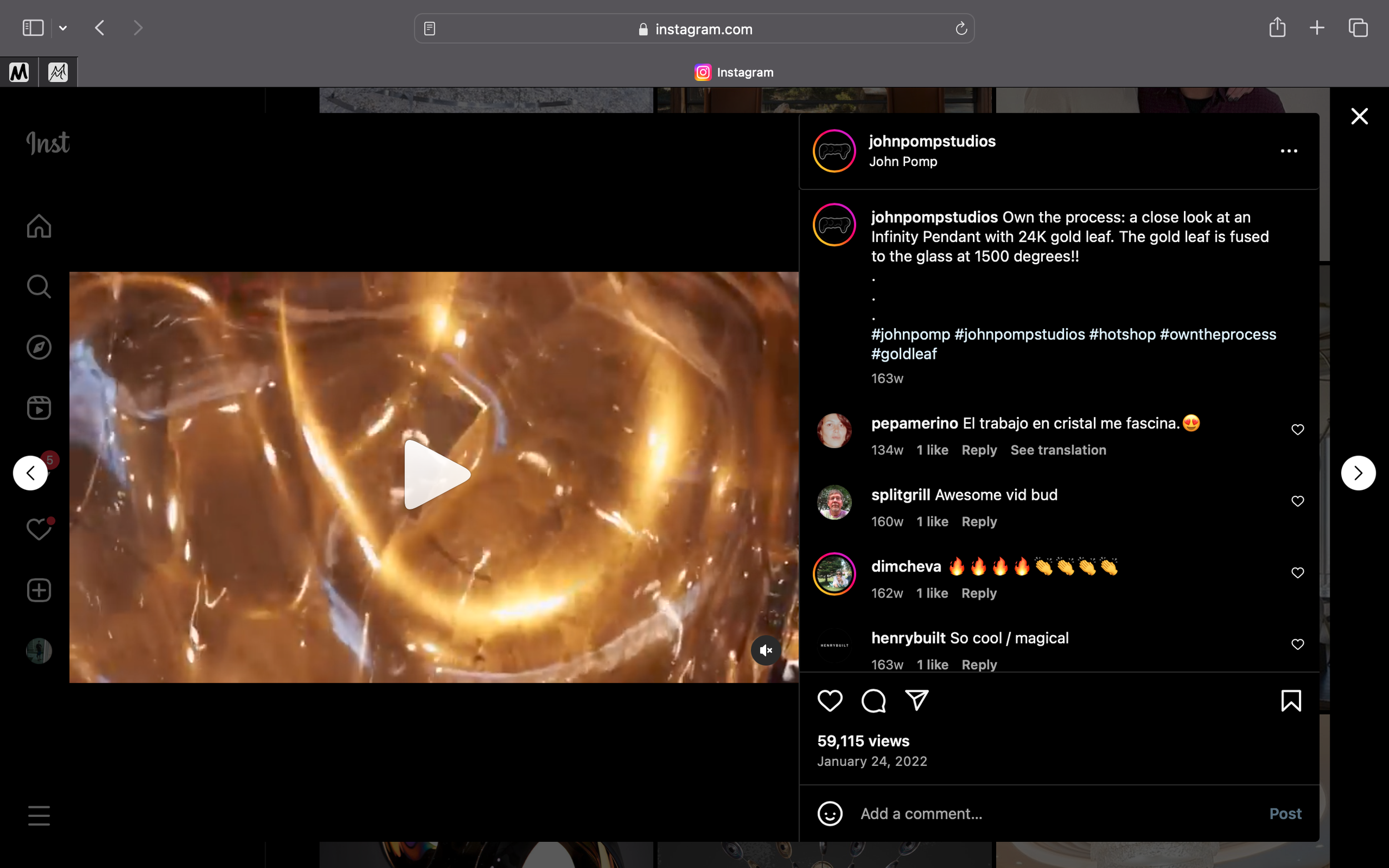Click the Instagram logo in sidebar
Viewport: 1389px width, 868px height.
[48, 143]
